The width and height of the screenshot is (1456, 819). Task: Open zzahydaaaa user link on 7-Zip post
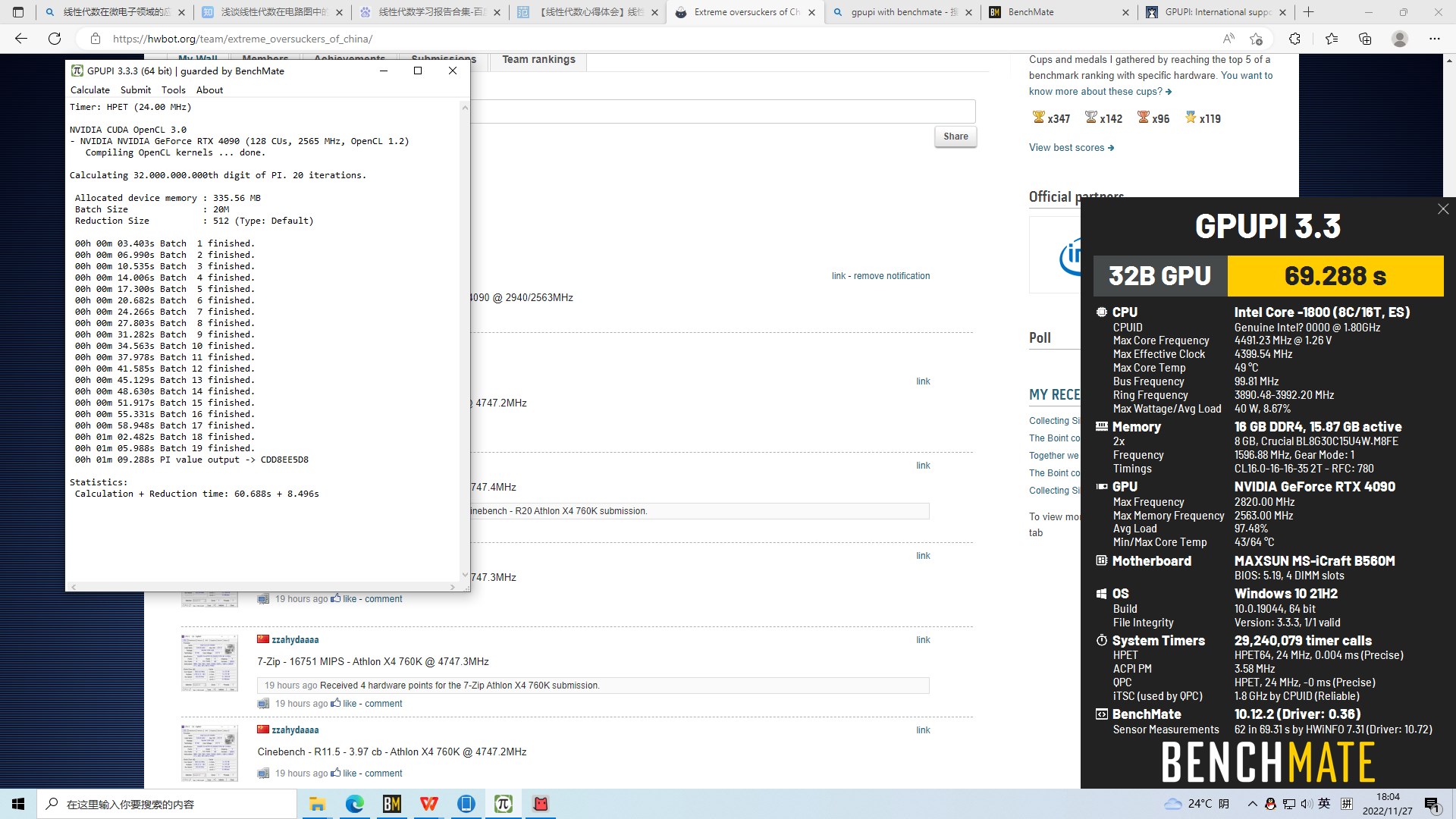point(295,640)
